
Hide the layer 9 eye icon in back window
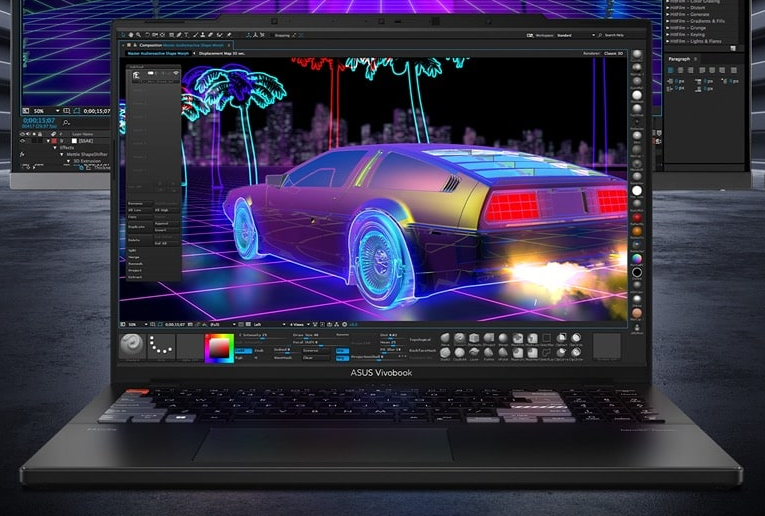tap(22, 141)
